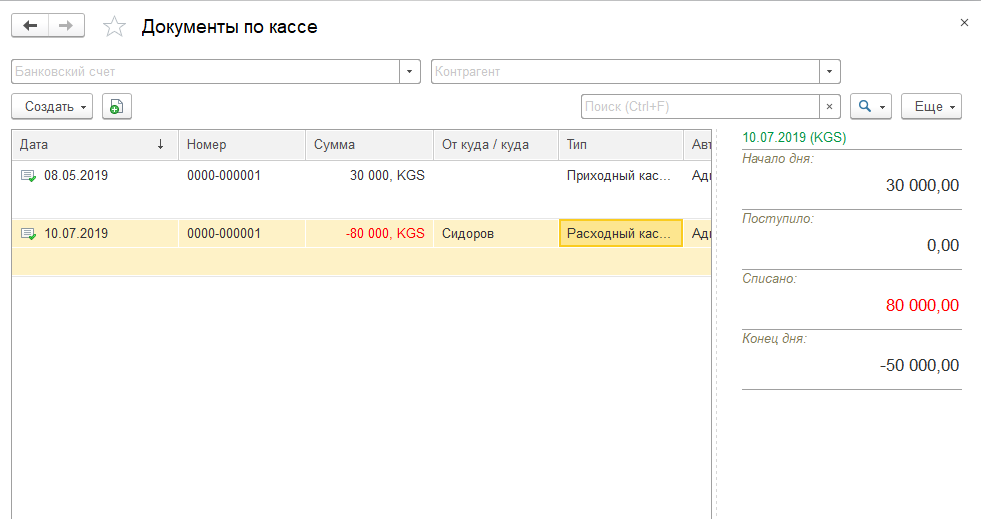Open the Еще menu
The width and height of the screenshot is (981, 519).
(931, 106)
